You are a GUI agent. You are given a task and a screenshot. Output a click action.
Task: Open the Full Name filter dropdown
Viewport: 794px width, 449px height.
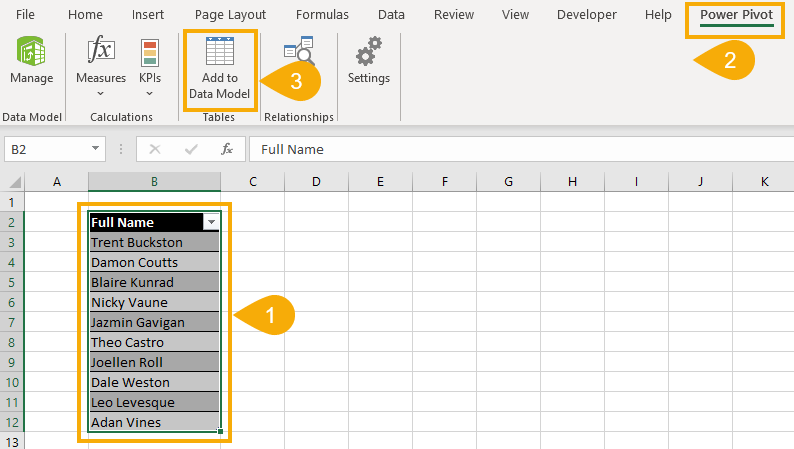pos(211,222)
